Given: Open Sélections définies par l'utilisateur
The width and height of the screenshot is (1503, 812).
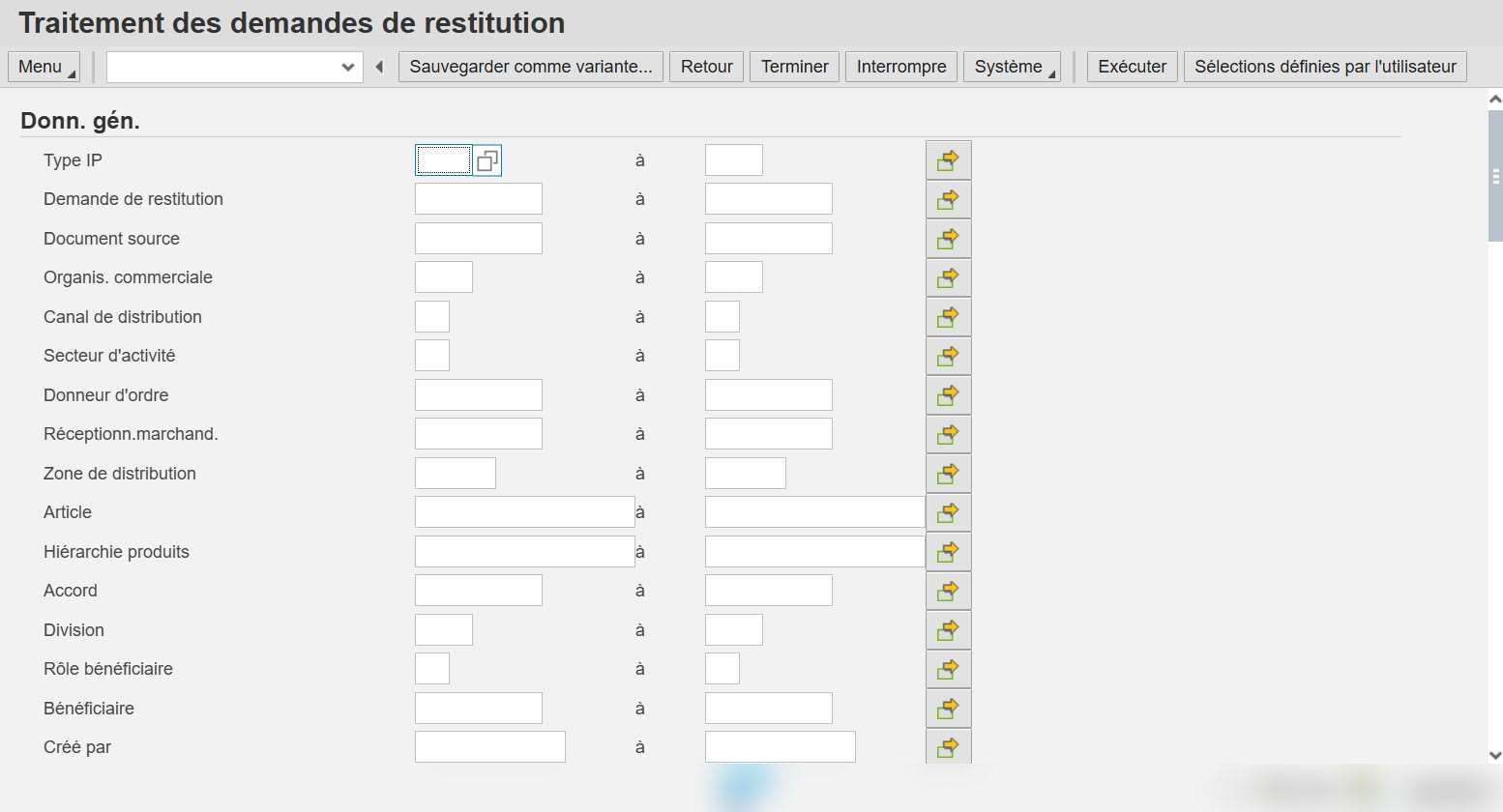Looking at the screenshot, I should [1326, 67].
